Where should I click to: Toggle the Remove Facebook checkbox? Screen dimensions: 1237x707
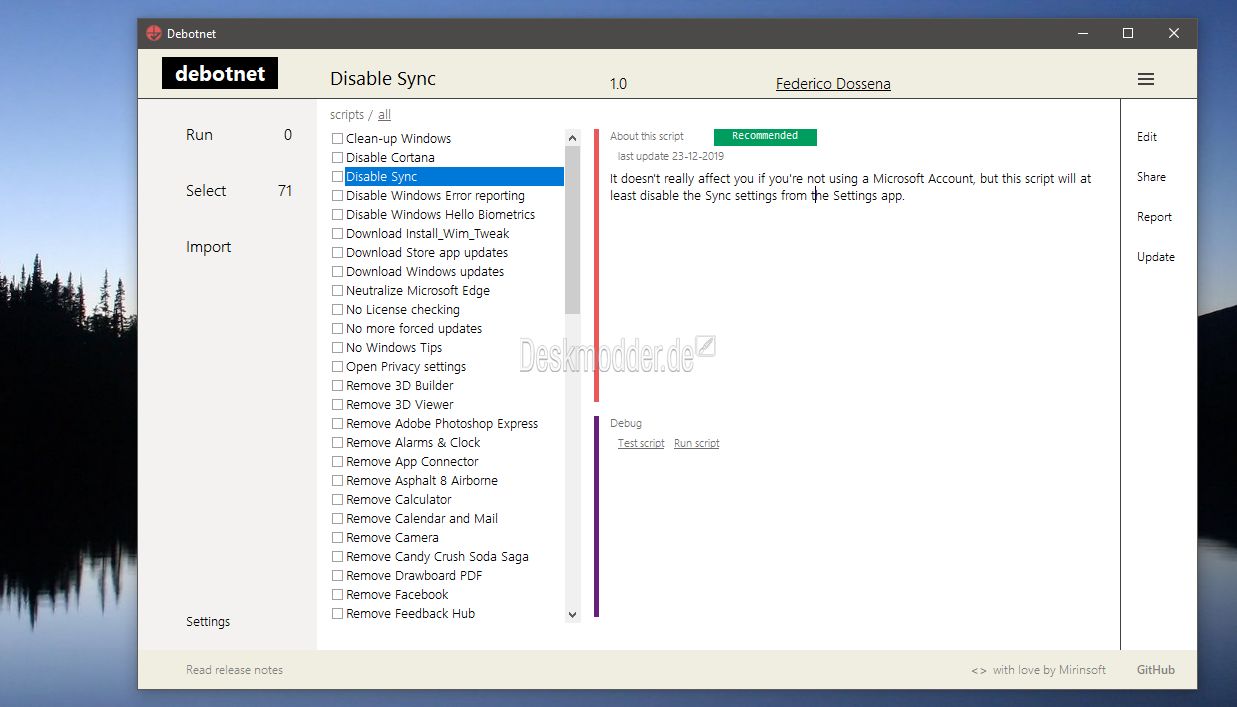[x=337, y=595]
